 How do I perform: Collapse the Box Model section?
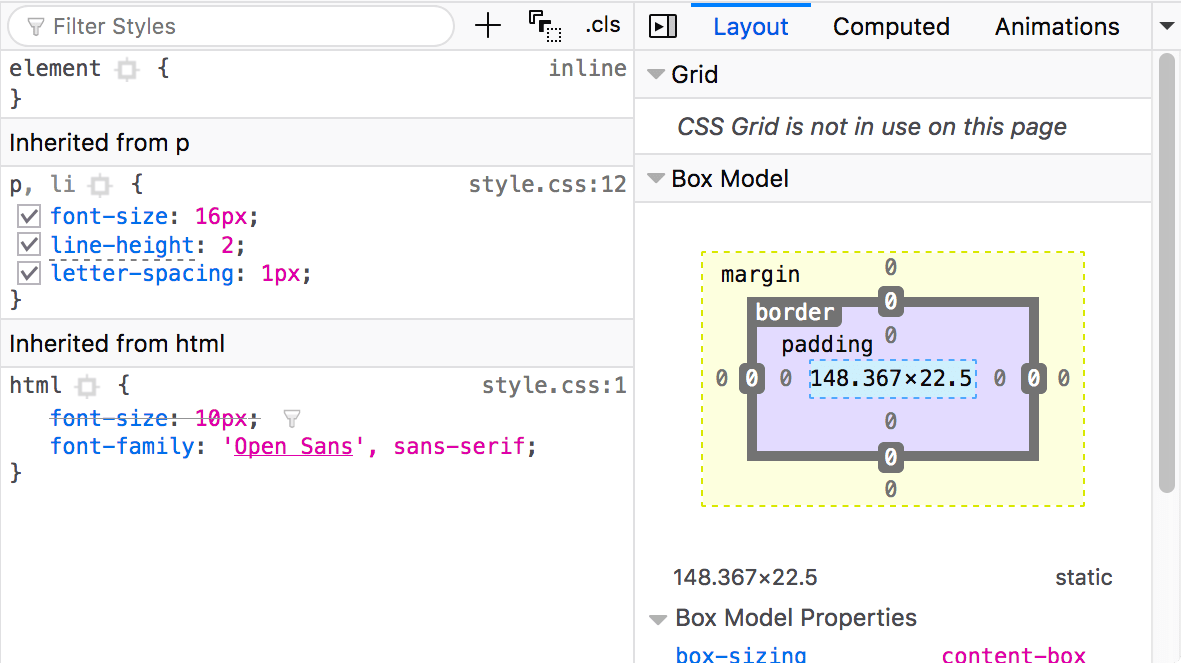pyautogui.click(x=657, y=178)
